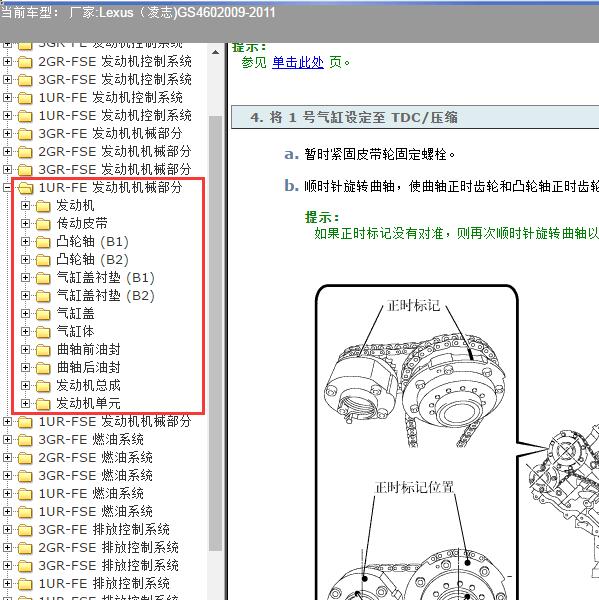Select the 凸轮轴 (B2) tree item
The image size is (599, 600).
pos(92,259)
